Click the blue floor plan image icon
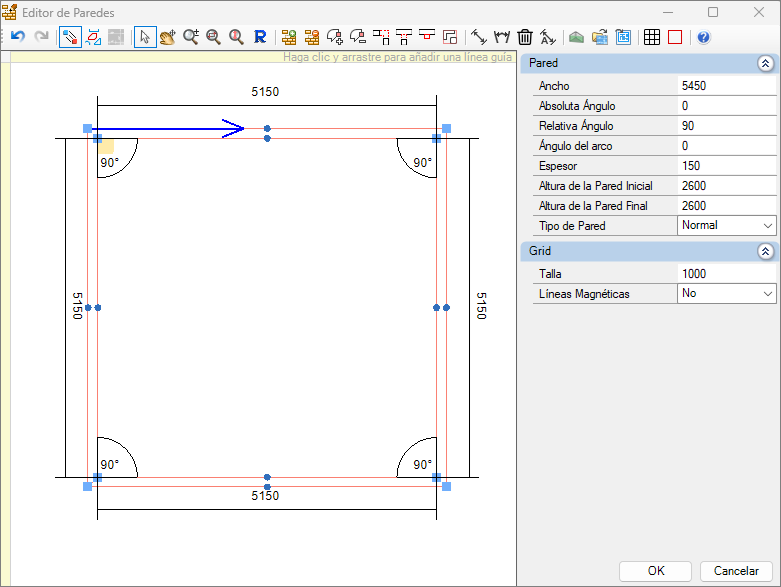Image resolution: width=781 pixels, height=587 pixels. [x=623, y=37]
